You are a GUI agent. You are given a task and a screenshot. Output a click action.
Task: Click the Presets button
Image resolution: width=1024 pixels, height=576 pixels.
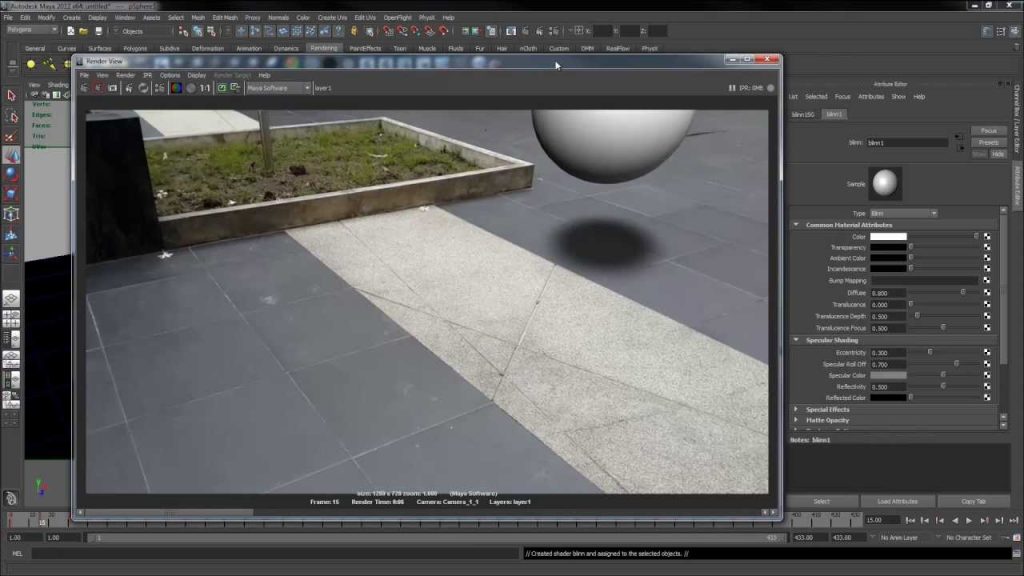click(988, 142)
